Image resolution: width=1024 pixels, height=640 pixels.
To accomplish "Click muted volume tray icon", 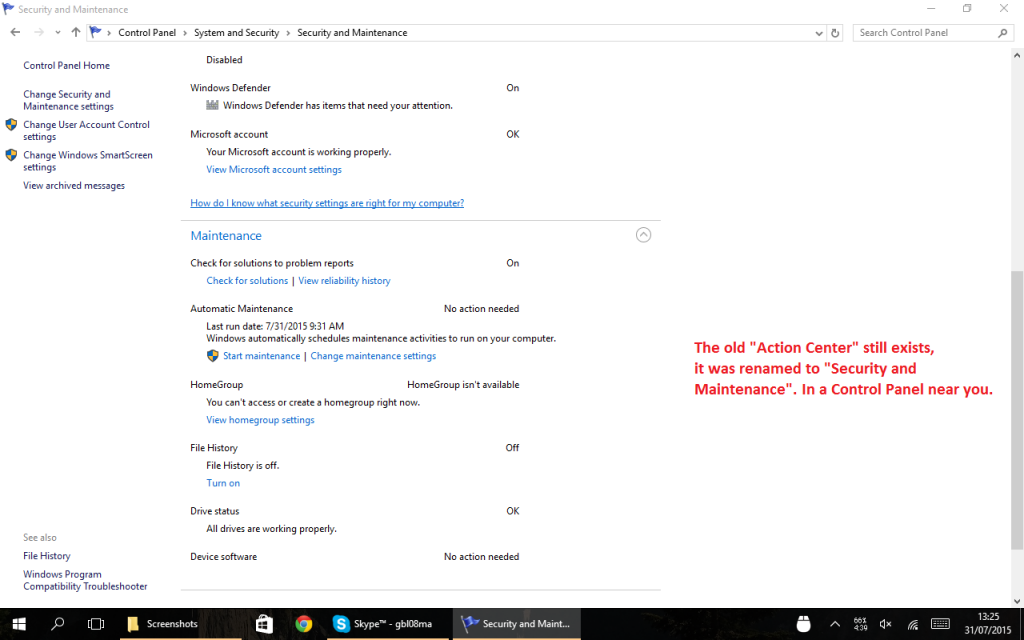I will 886,624.
